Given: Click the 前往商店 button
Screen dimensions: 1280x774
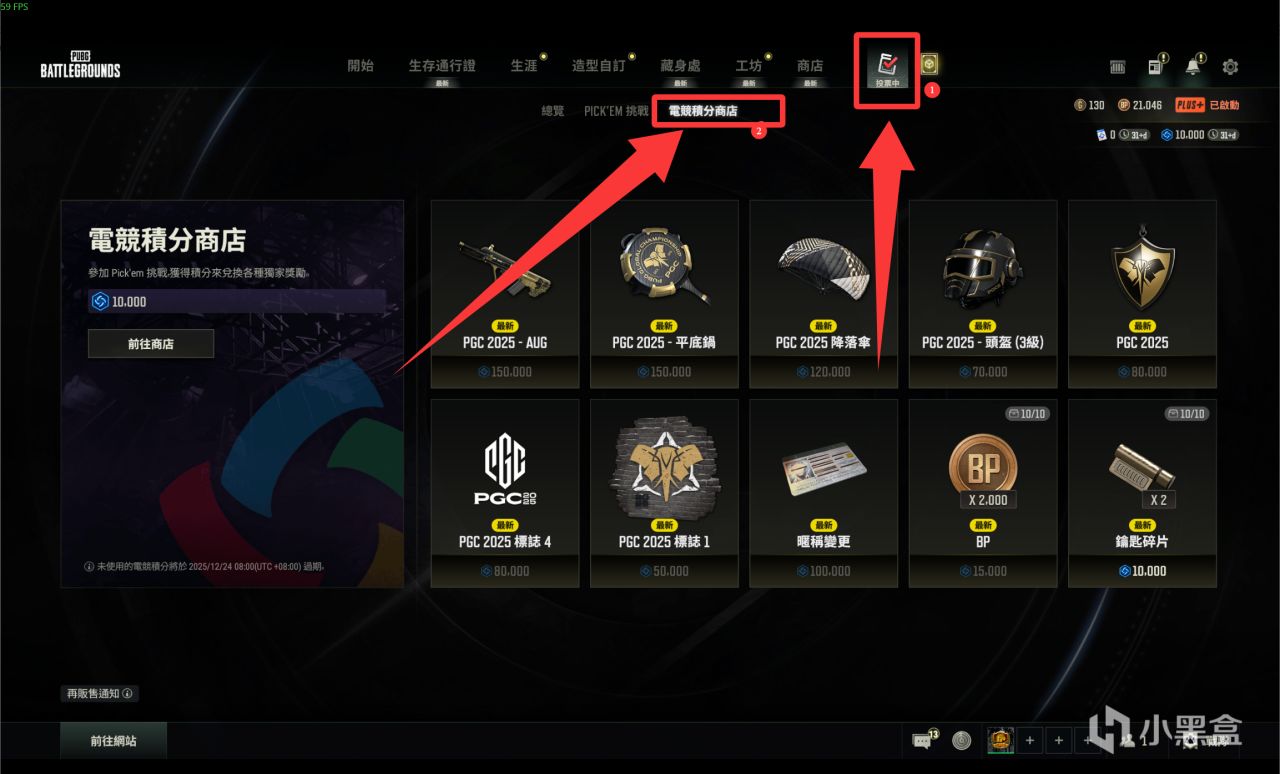Looking at the screenshot, I should [x=151, y=343].
